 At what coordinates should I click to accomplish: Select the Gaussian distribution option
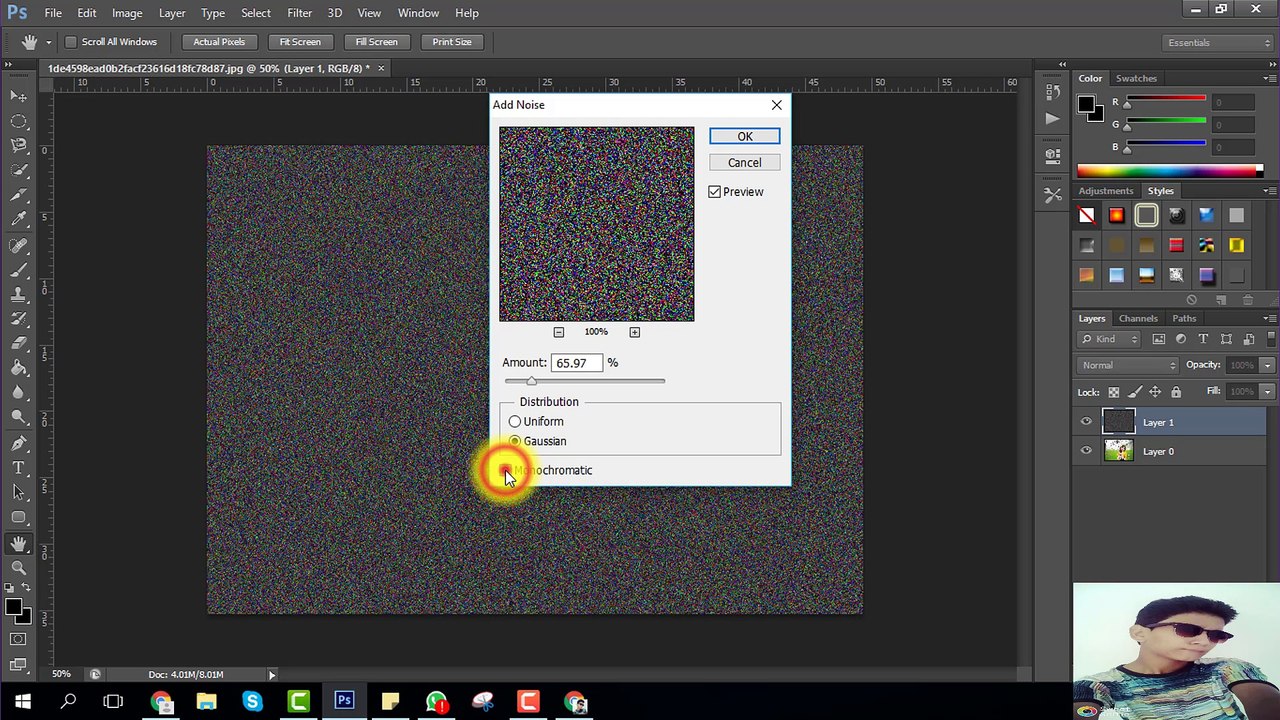pyautogui.click(x=515, y=441)
